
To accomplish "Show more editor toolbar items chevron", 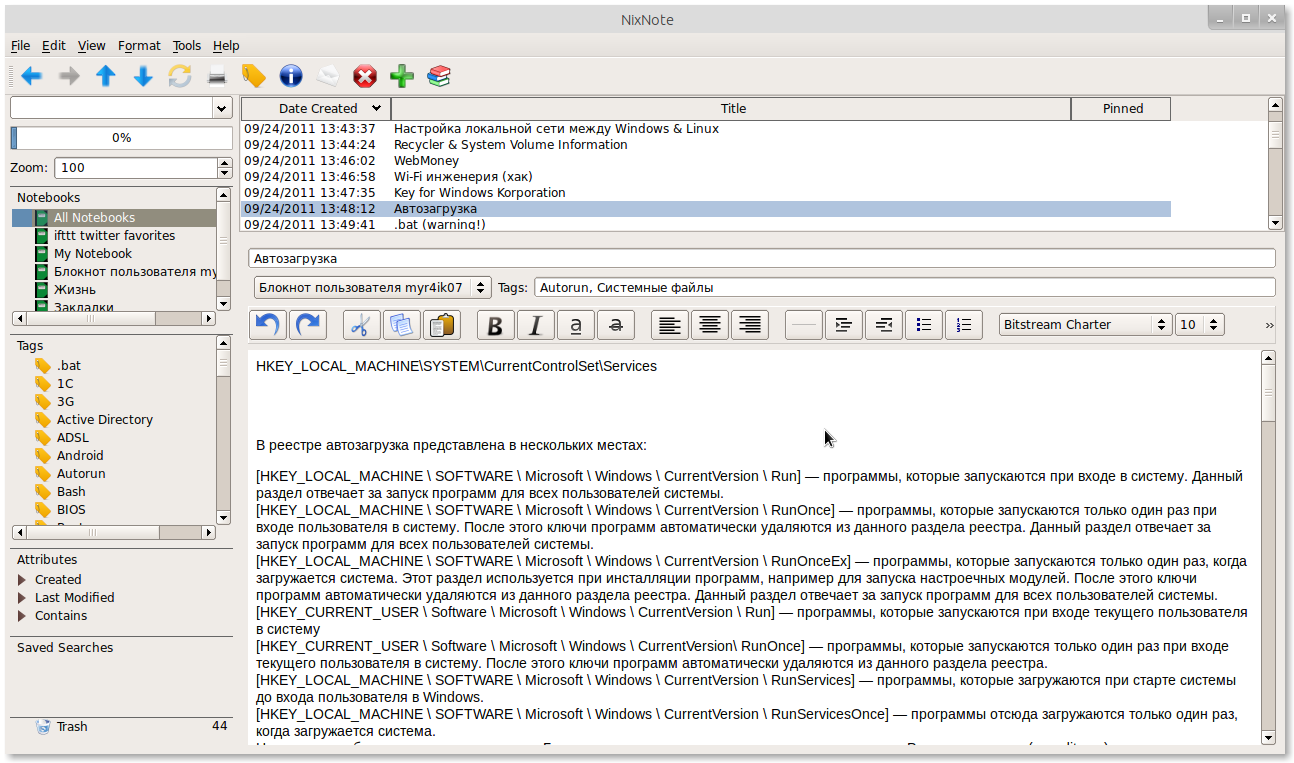I will click(1270, 325).
